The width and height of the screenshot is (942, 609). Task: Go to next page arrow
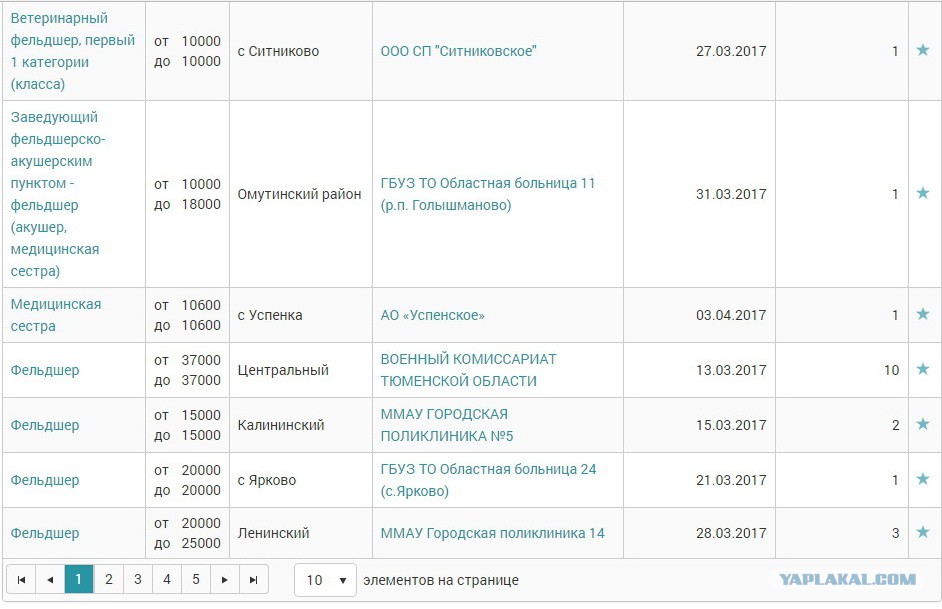pos(225,580)
